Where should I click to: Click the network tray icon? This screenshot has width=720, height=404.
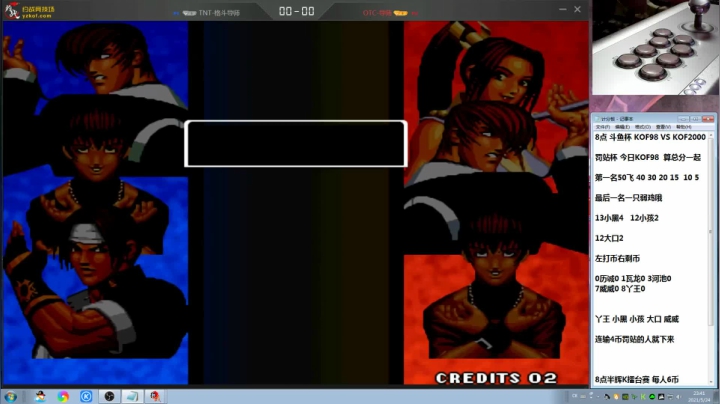point(670,397)
